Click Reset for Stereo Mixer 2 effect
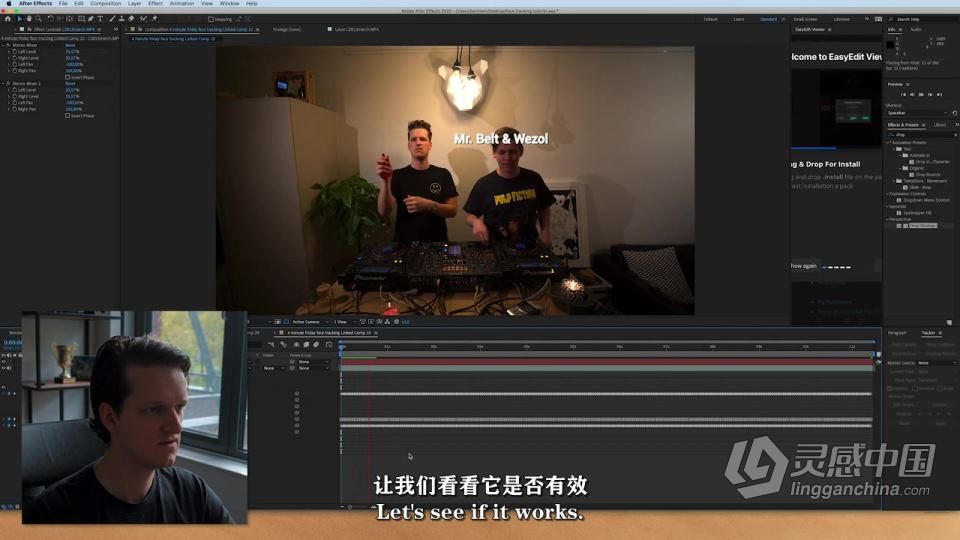This screenshot has height=540, width=960. (70, 83)
